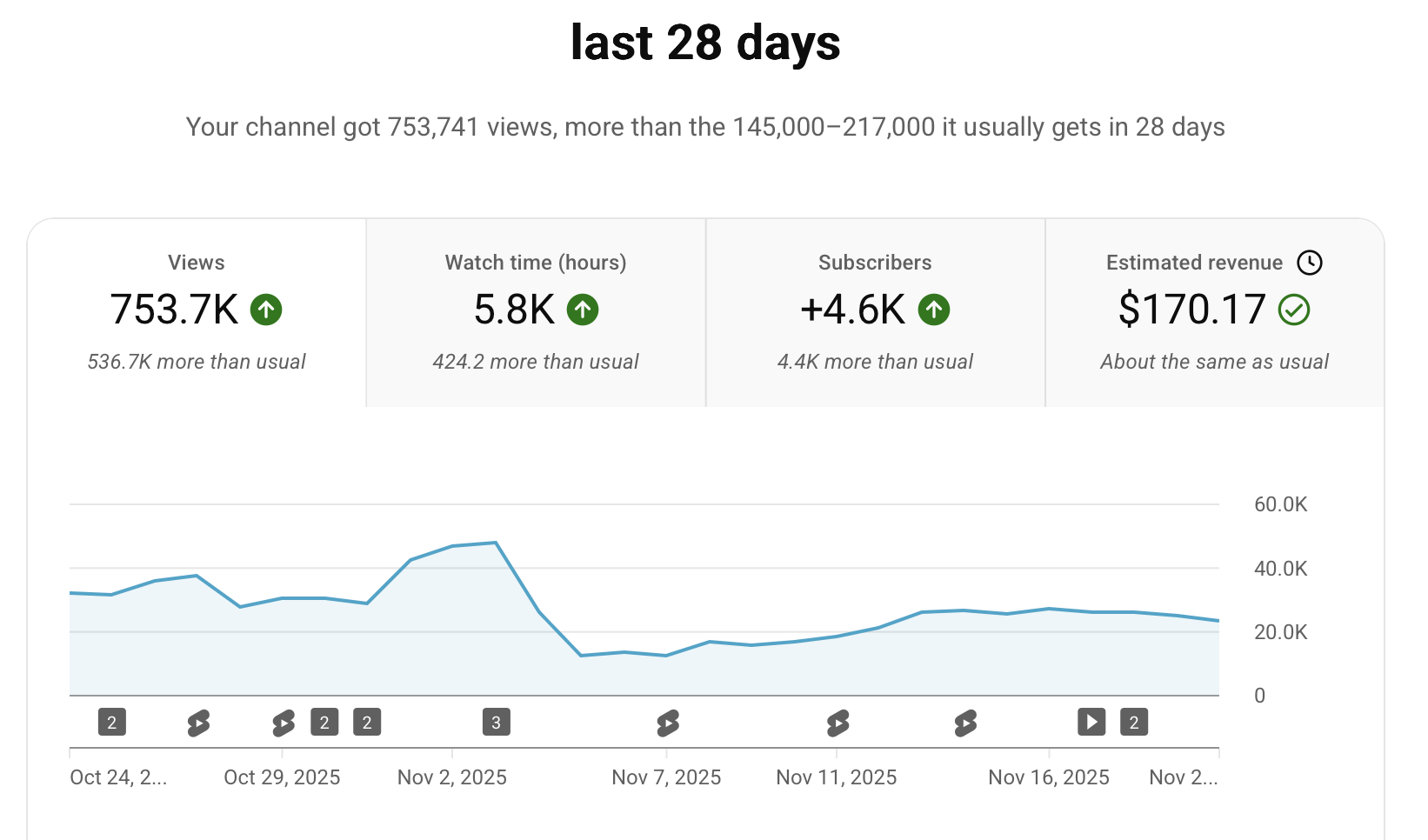Open the rightmost Shorts marker on the timeline
This screenshot has width=1428, height=840.
[965, 723]
